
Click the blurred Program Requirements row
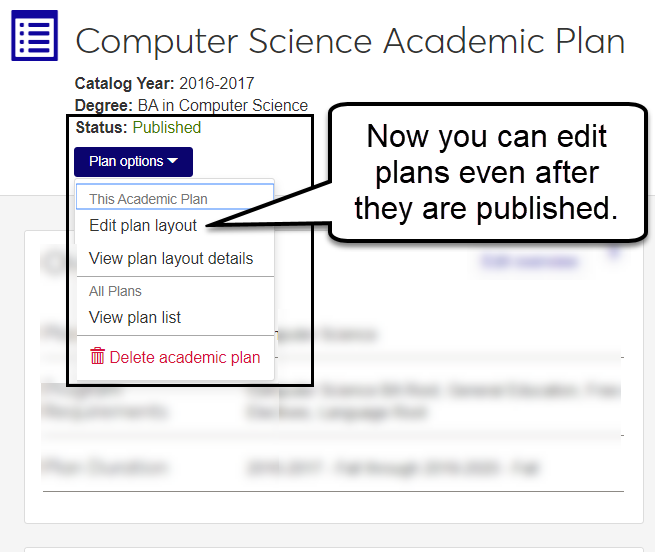click(330, 400)
